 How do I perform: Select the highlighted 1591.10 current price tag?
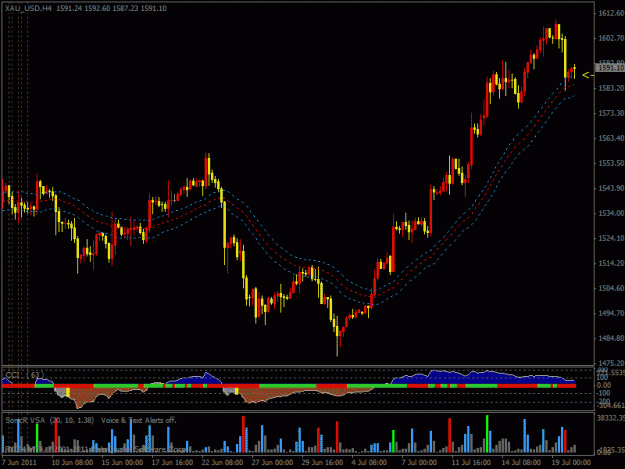pyautogui.click(x=610, y=68)
